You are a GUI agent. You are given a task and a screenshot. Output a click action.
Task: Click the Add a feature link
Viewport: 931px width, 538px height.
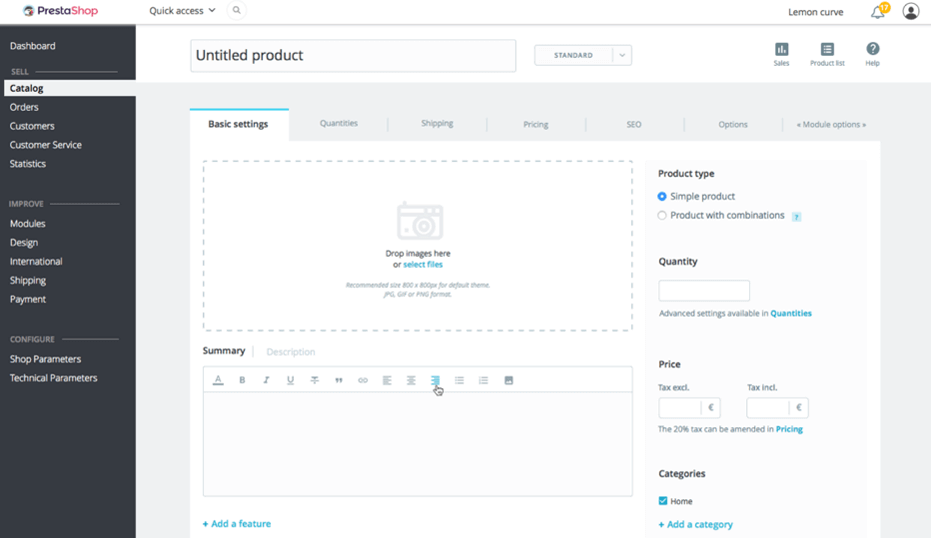(x=237, y=524)
